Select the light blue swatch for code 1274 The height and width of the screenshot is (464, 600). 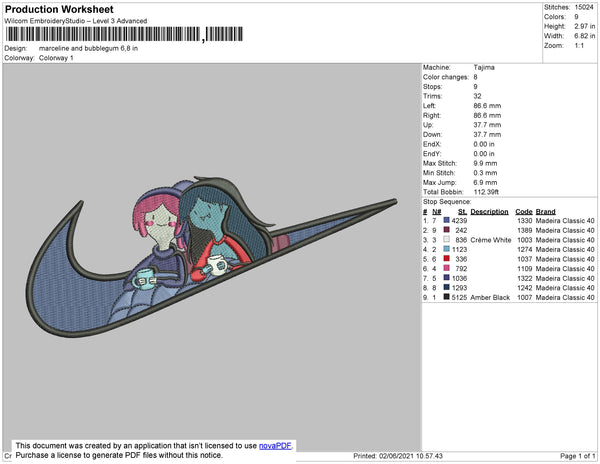(447, 249)
